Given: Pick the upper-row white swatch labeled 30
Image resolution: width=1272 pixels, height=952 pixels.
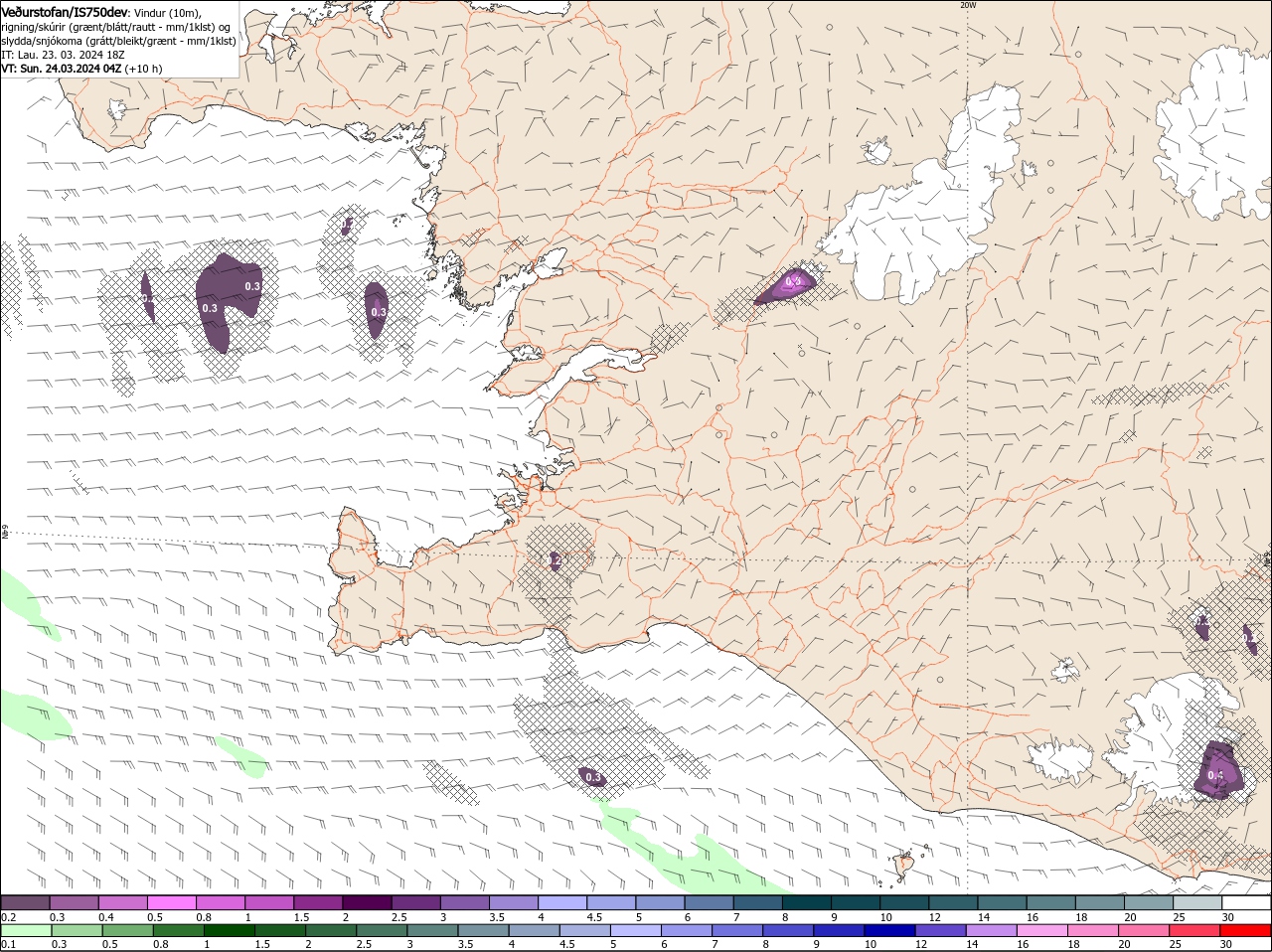Looking at the screenshot, I should [1247, 902].
